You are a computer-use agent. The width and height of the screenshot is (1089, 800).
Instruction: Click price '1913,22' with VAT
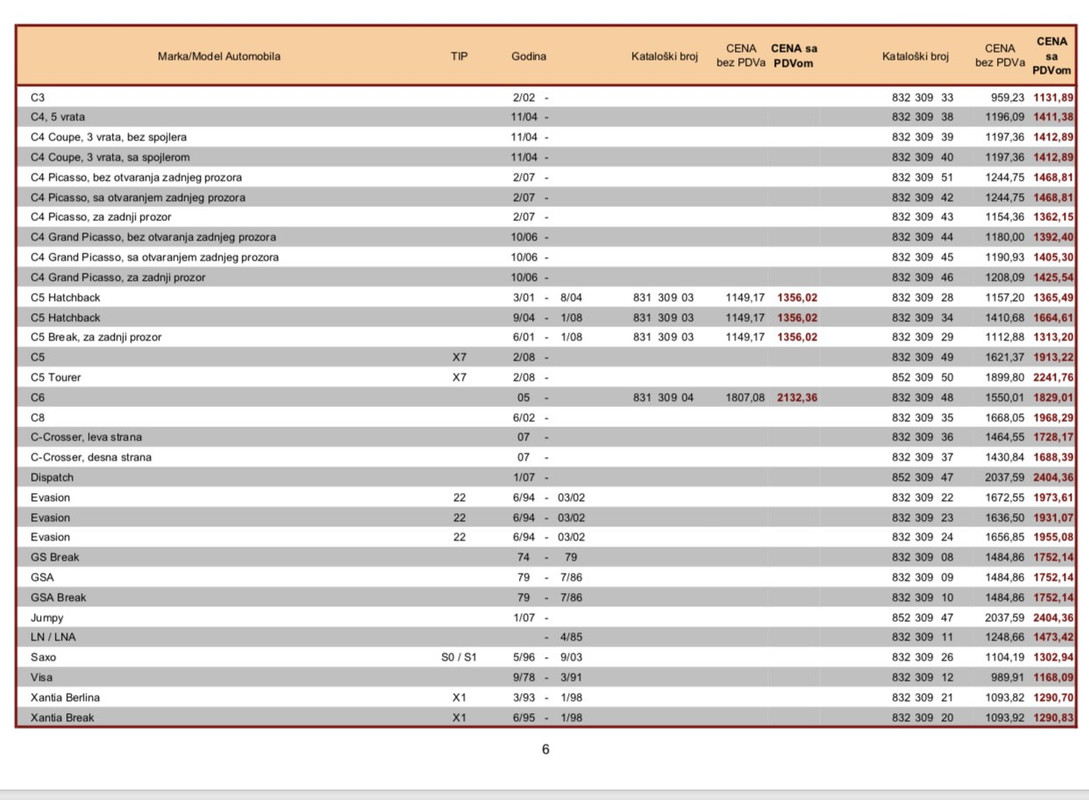coord(1053,357)
